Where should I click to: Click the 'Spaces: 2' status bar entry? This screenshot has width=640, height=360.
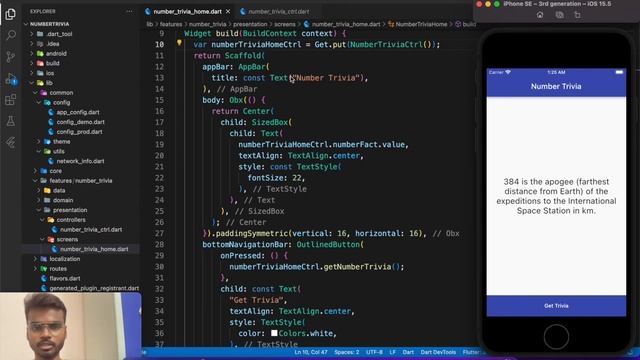pos(347,352)
